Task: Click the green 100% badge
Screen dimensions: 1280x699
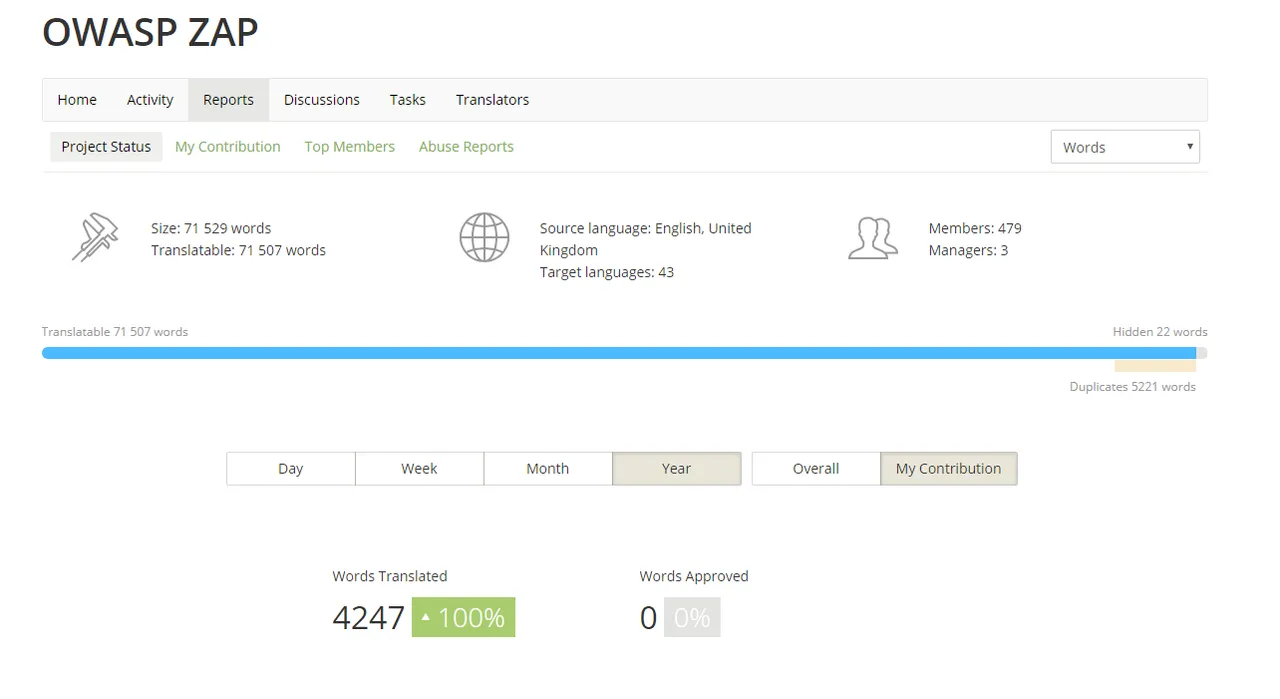Action: click(464, 617)
